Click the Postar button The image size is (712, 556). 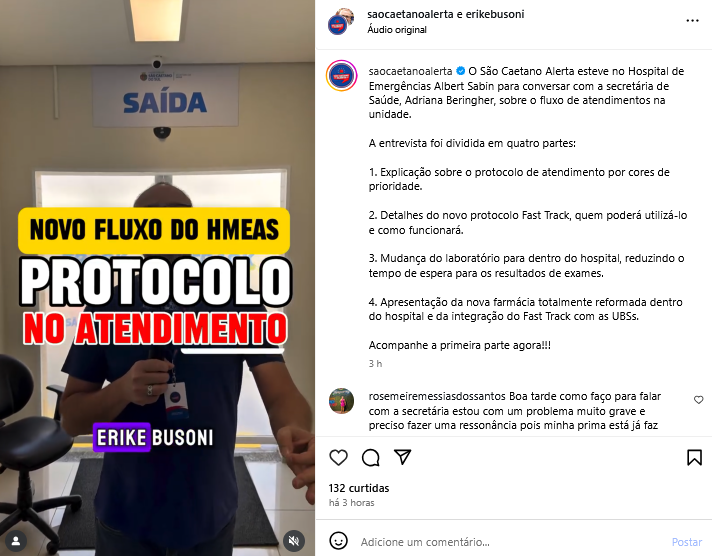[687, 542]
